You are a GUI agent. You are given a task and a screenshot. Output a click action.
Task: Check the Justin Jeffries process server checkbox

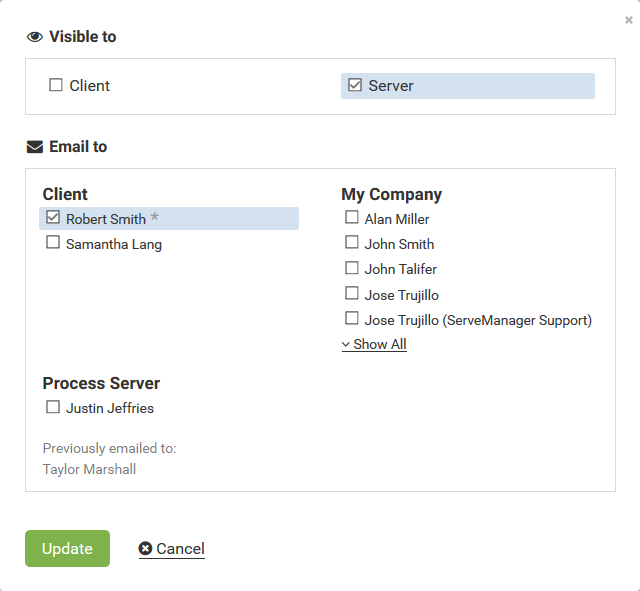point(53,407)
